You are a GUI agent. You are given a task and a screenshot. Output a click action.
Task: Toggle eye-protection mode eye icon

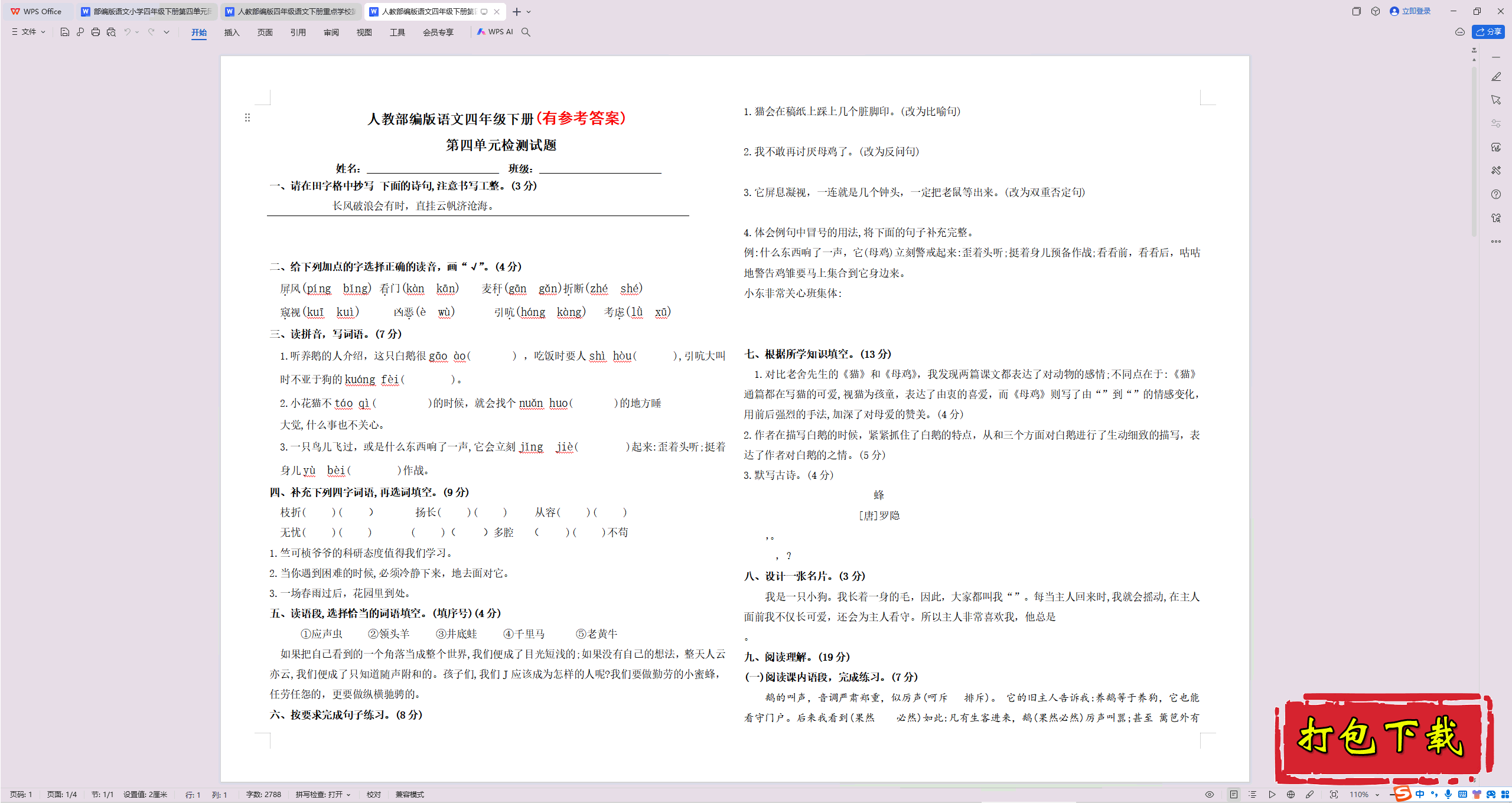point(1210,795)
